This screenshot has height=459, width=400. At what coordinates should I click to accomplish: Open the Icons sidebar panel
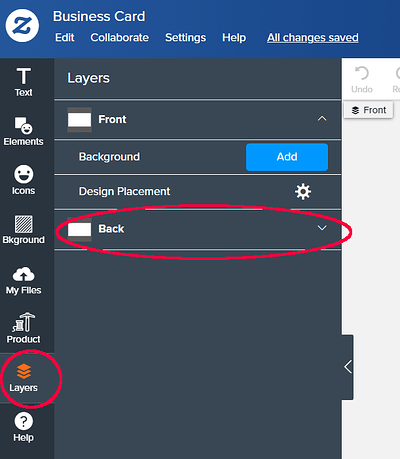pos(23,180)
